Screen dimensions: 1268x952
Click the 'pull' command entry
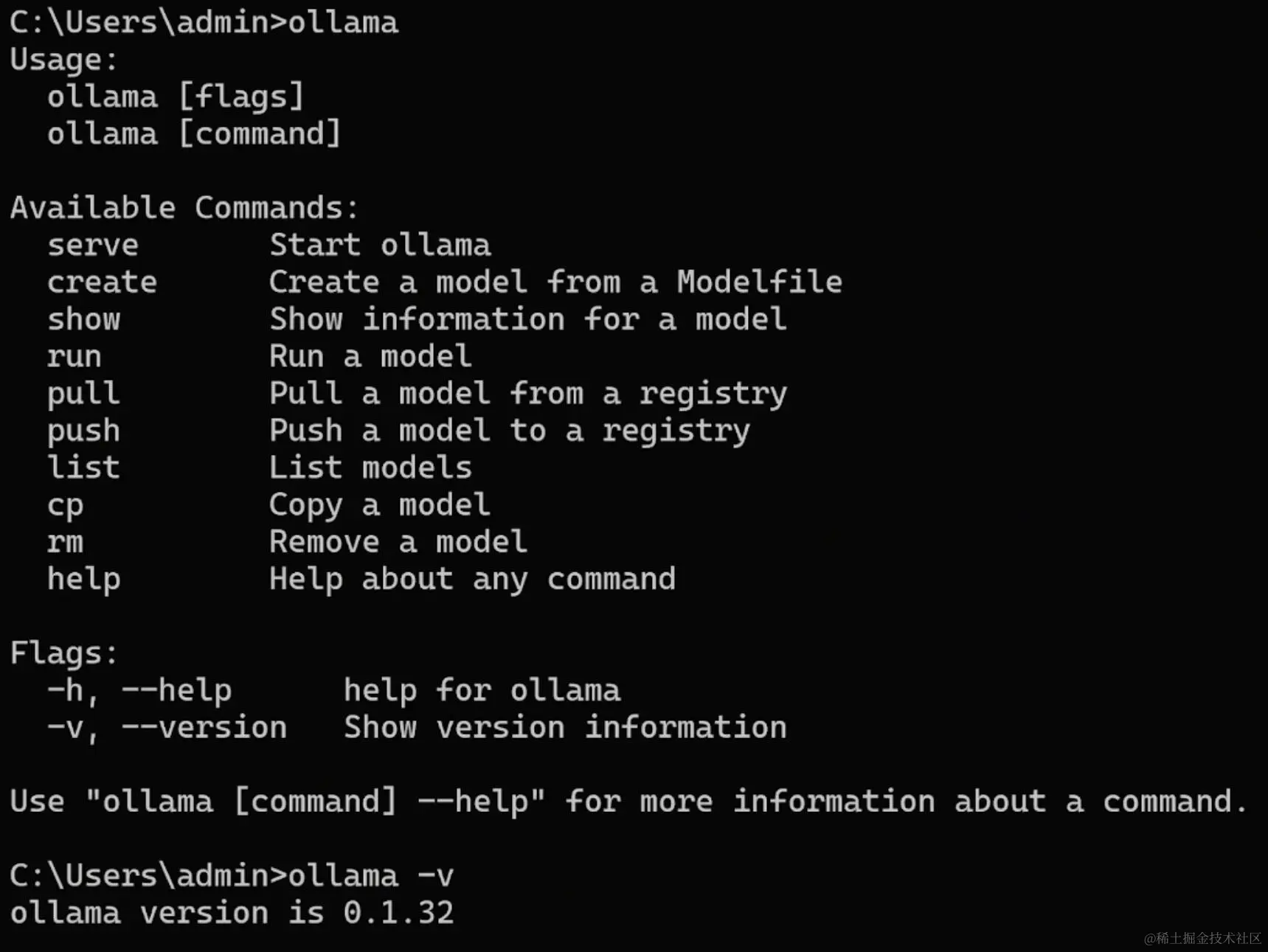83,394
